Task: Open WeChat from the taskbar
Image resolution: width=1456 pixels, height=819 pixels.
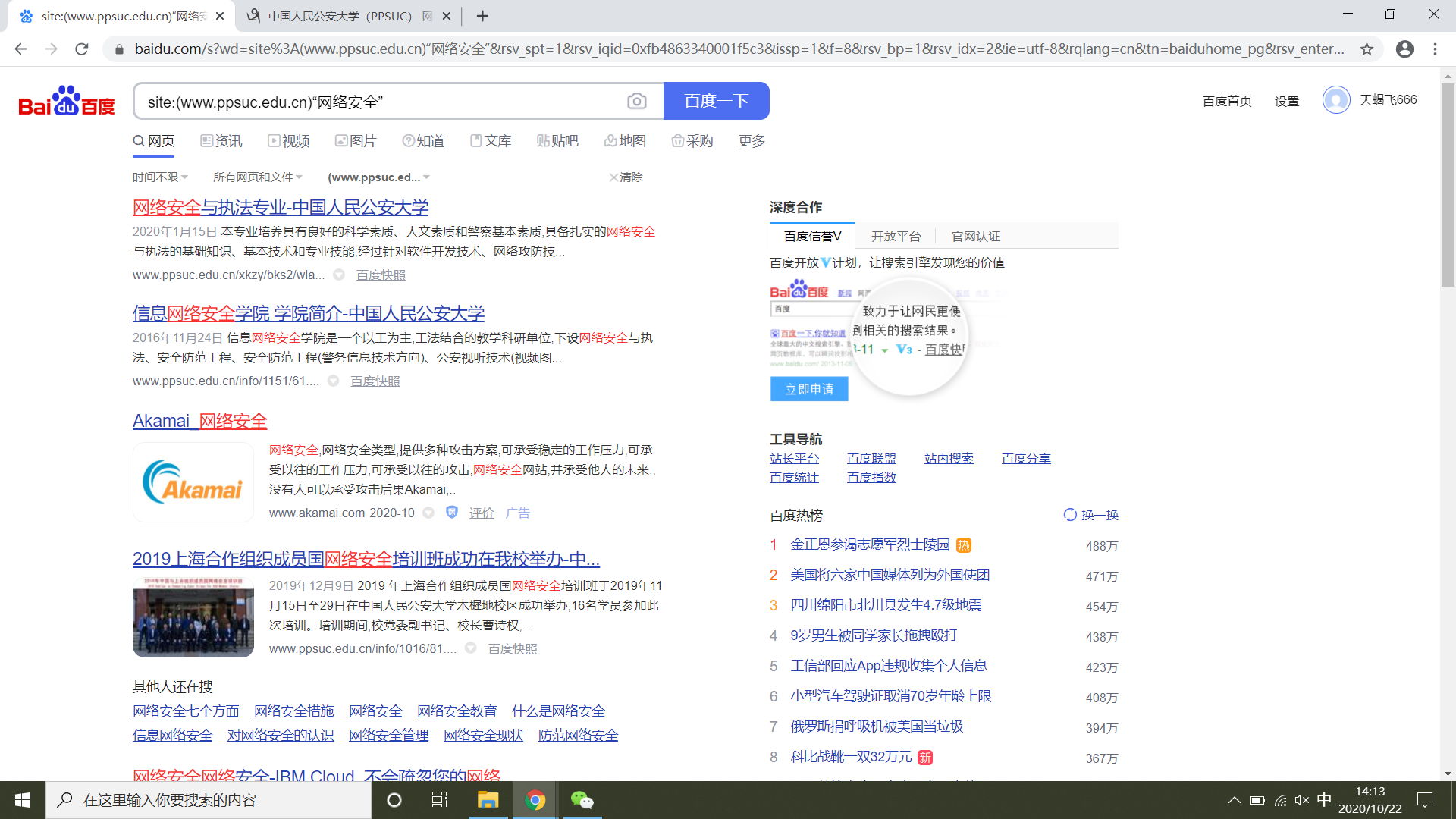Action: pos(582,800)
